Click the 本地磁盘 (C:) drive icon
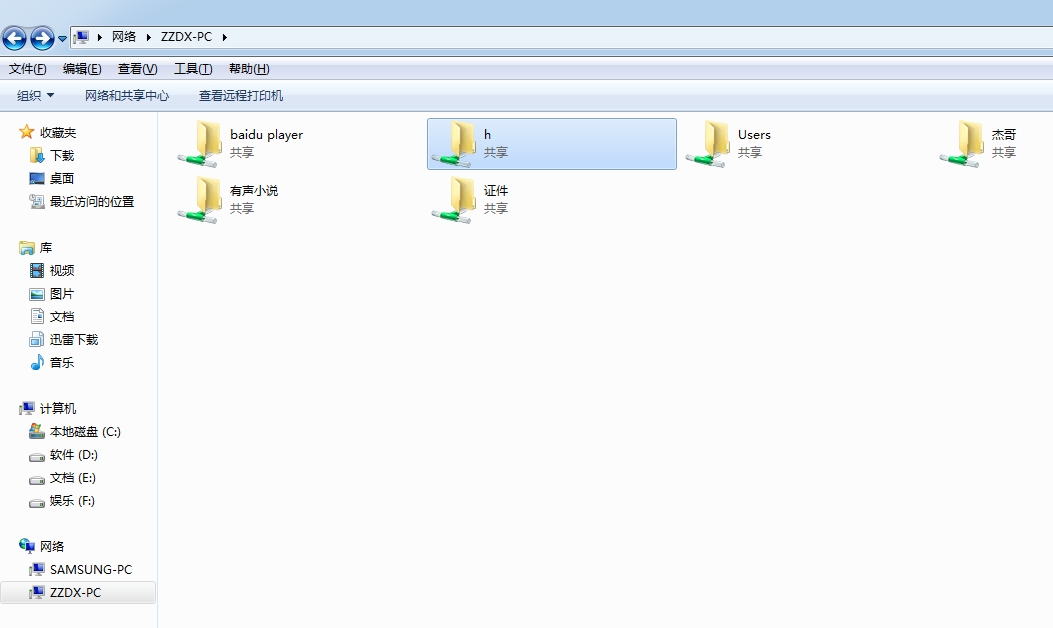Image resolution: width=1053 pixels, height=628 pixels. tap(37, 431)
